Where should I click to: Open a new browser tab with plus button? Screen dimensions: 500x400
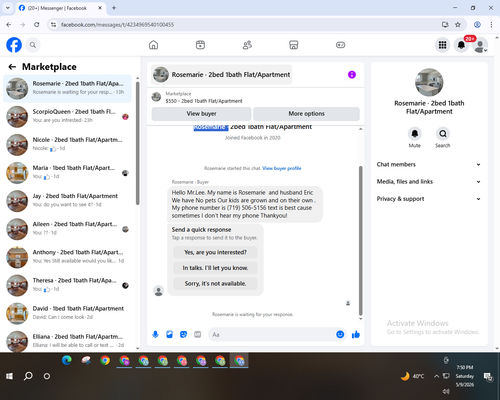click(114, 8)
